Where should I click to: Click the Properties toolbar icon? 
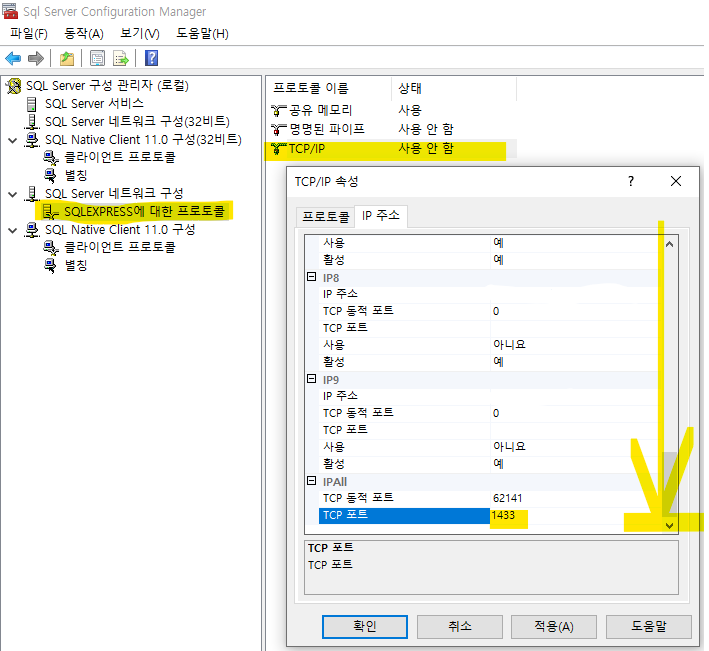[97, 58]
